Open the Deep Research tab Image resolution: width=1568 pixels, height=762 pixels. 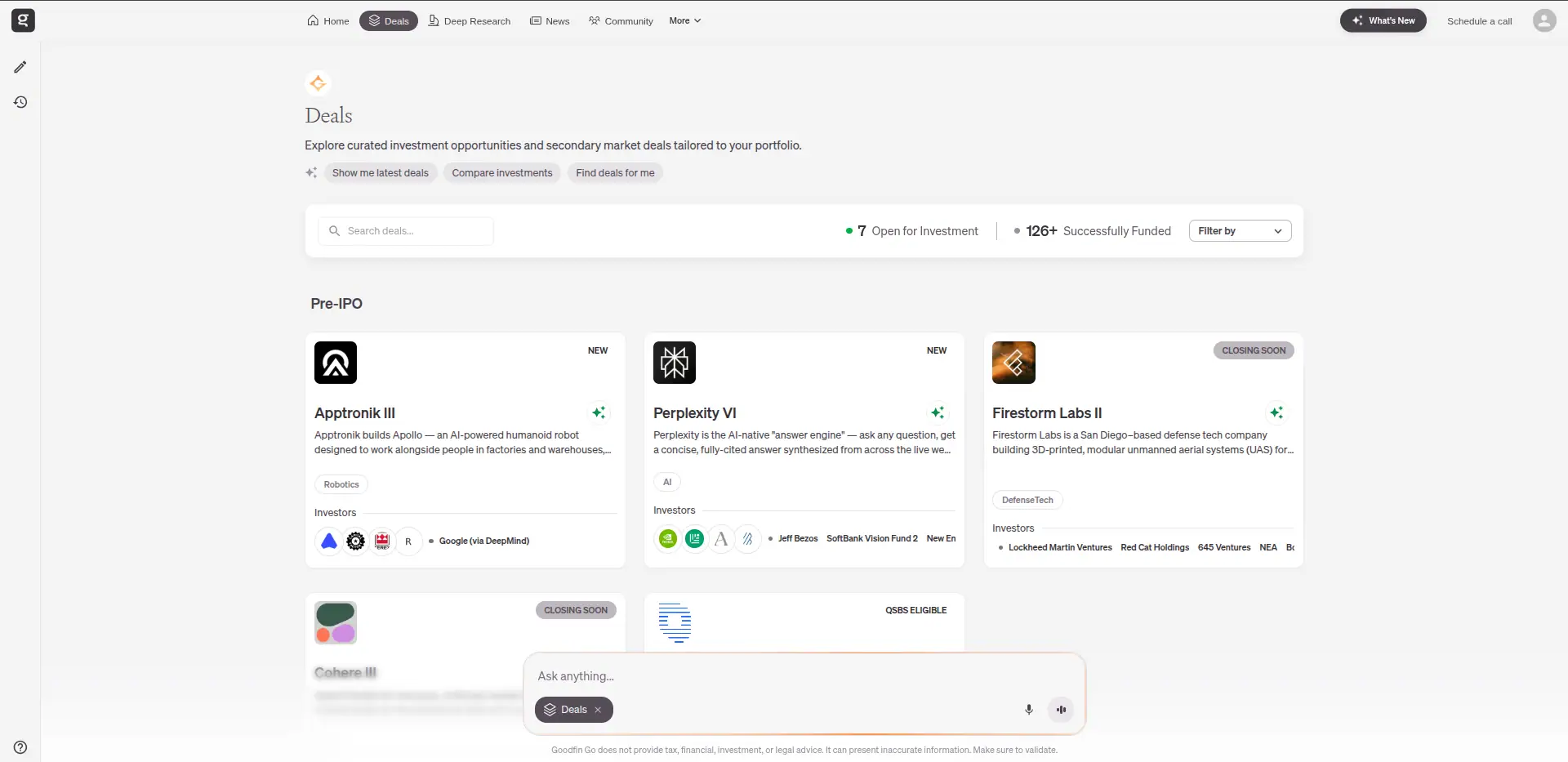pyautogui.click(x=470, y=20)
